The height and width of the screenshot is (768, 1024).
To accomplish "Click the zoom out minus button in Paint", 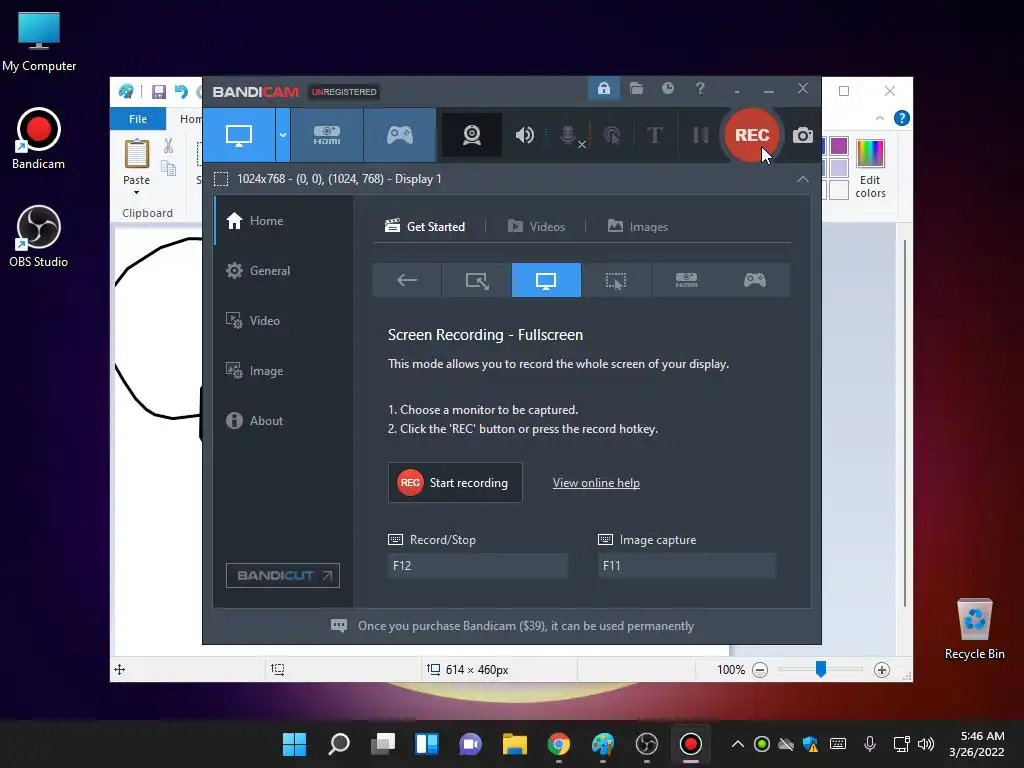I will [760, 670].
